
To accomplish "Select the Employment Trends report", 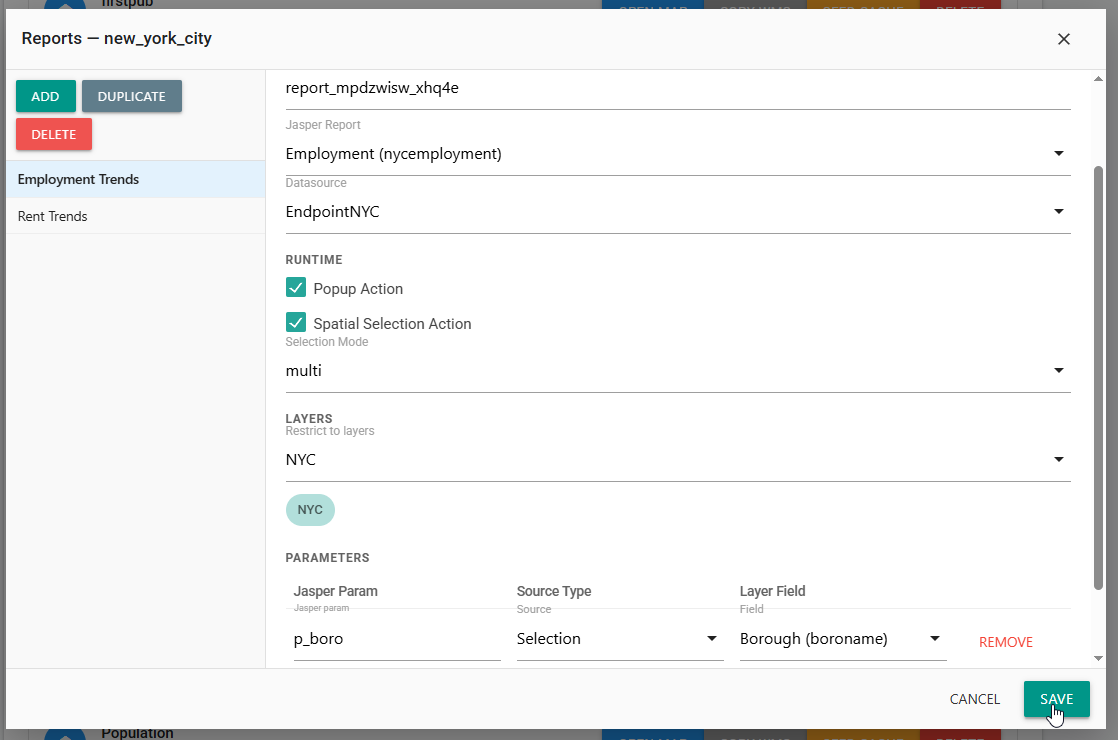I will pos(135,180).
